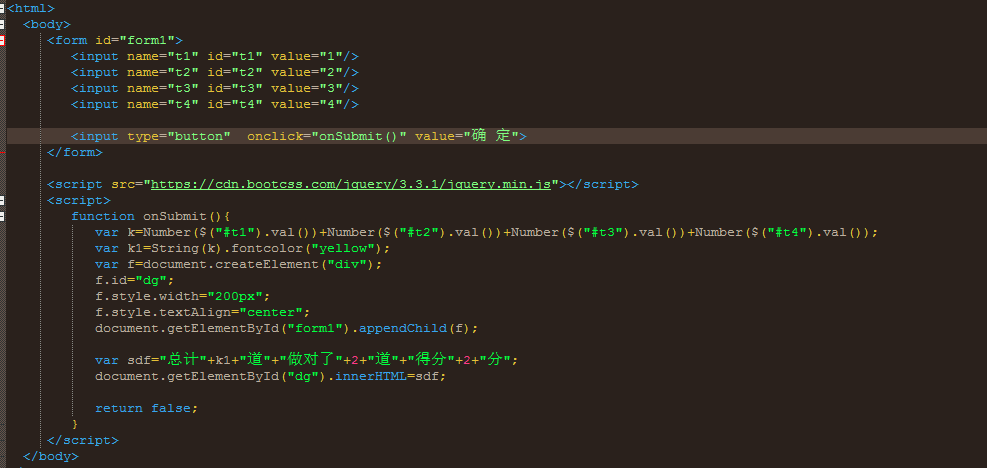
Task: Click the input name="t2" line
Action: pos(215,72)
